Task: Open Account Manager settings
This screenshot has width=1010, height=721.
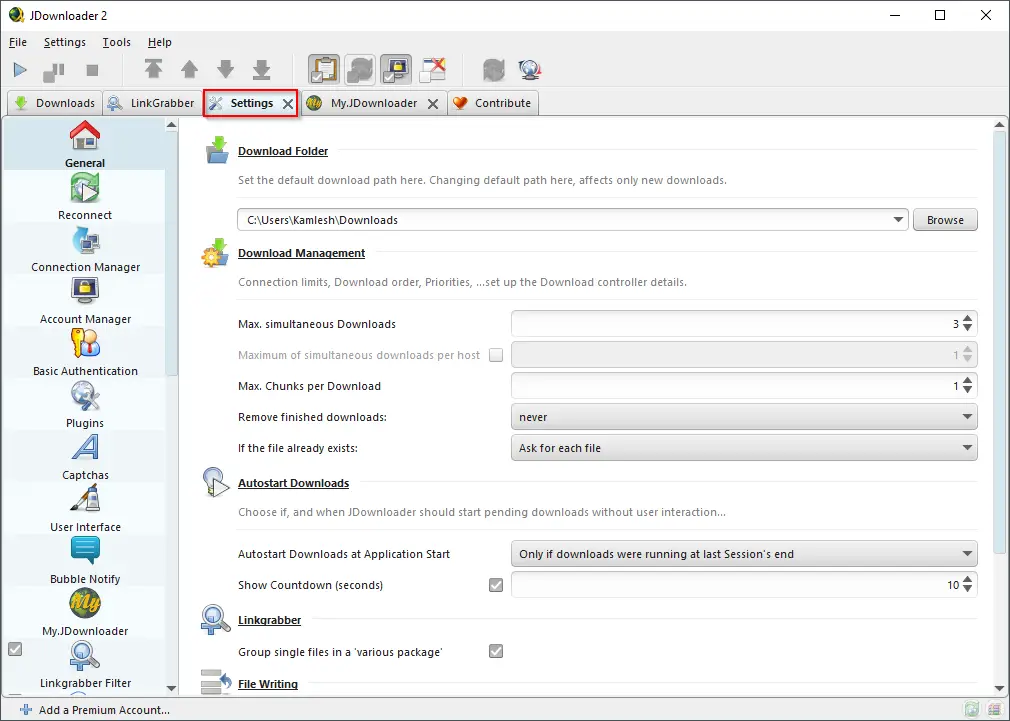Action: point(84,301)
